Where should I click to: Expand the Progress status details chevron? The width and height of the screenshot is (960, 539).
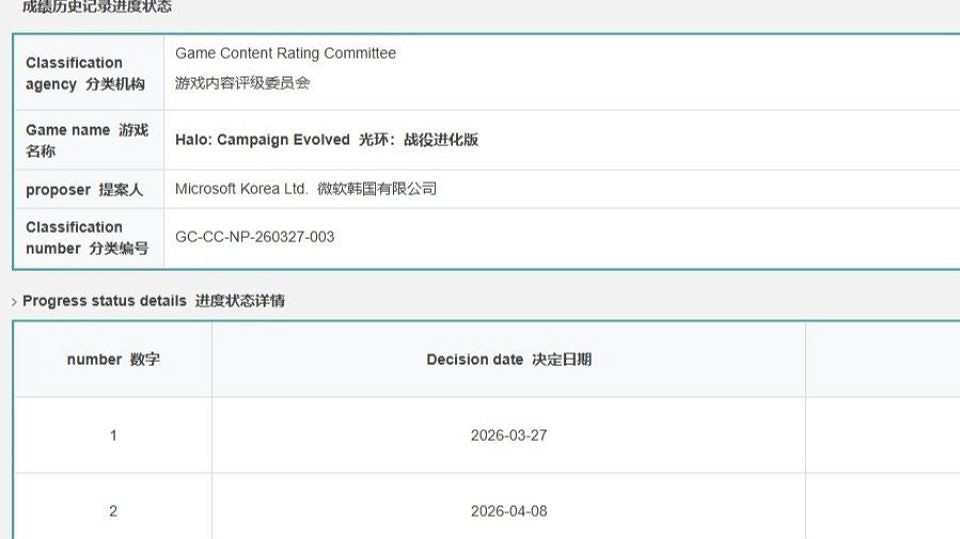pos(14,301)
